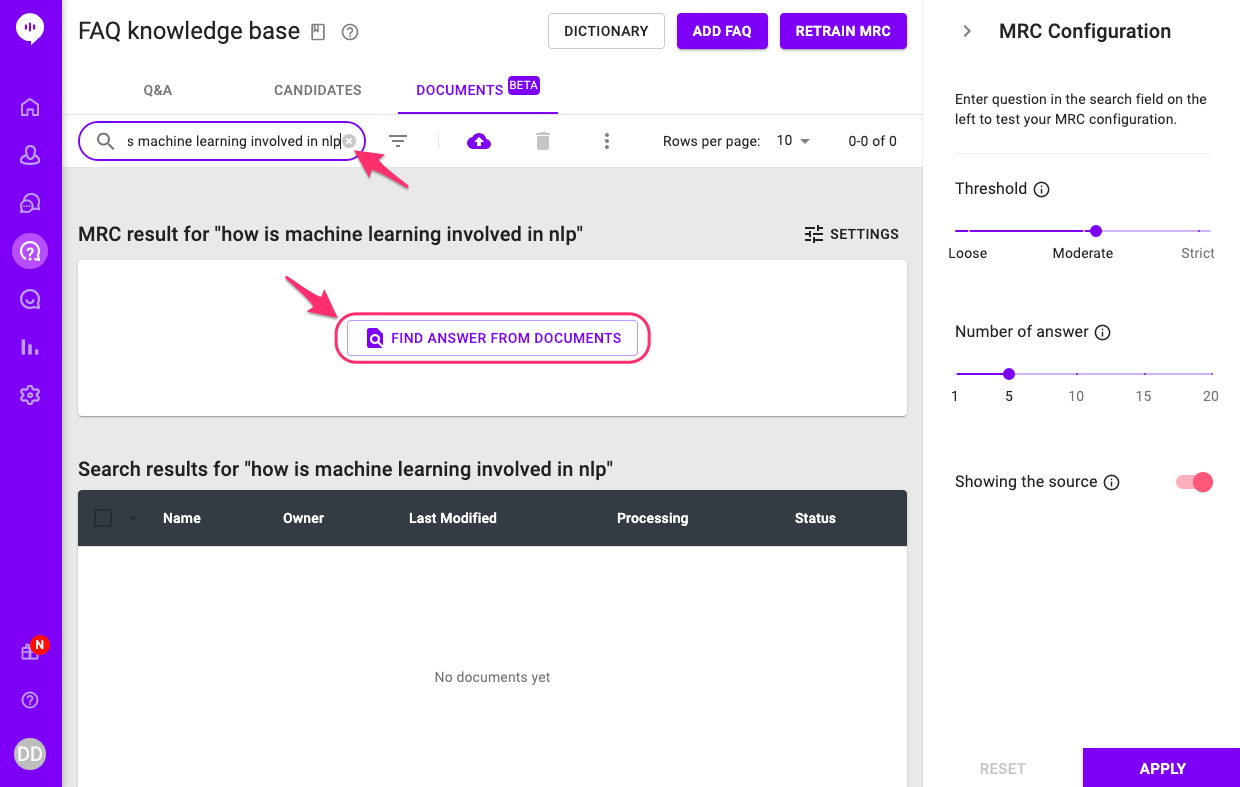Sort by the Status column header
The image size is (1240, 787).
coord(815,518)
